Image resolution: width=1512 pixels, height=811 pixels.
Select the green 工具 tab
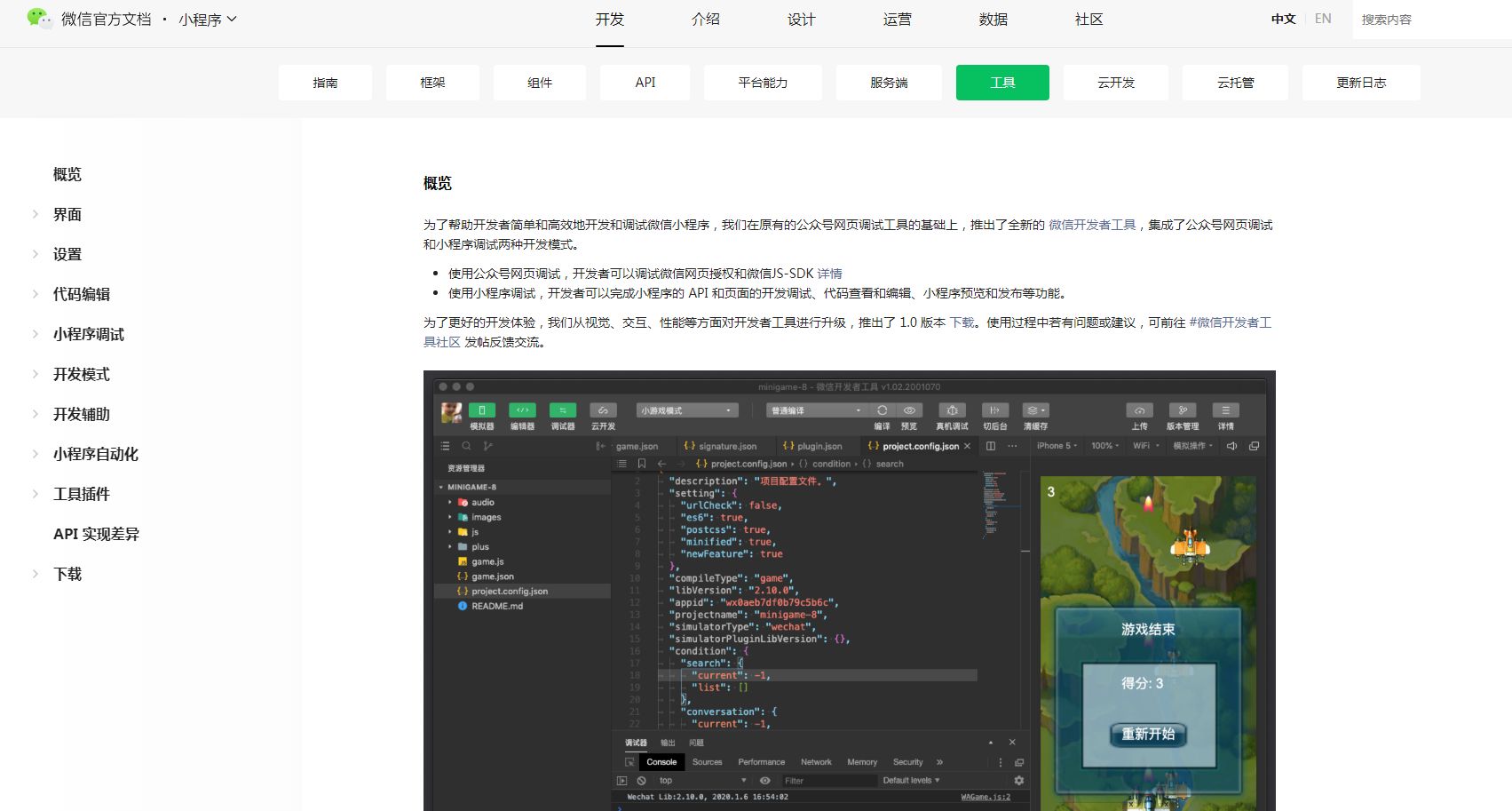pyautogui.click(x=1002, y=83)
